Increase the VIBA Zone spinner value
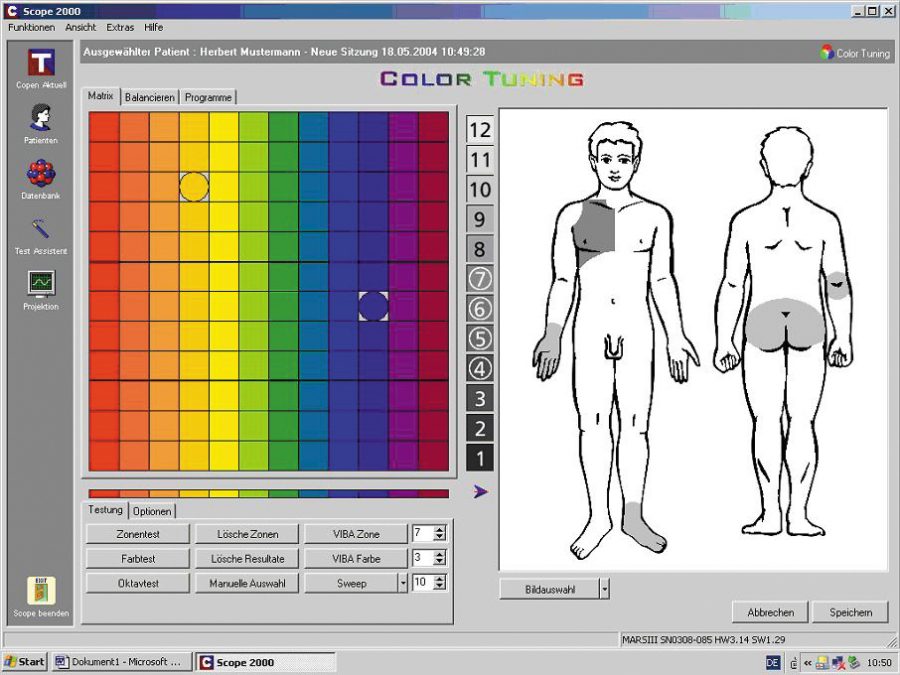Image resolution: width=900 pixels, height=675 pixels. click(x=439, y=529)
